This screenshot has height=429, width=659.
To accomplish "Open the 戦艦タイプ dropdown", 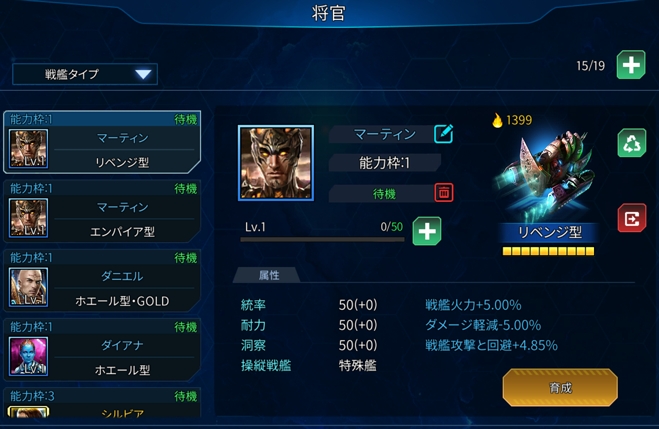I will coord(85,74).
